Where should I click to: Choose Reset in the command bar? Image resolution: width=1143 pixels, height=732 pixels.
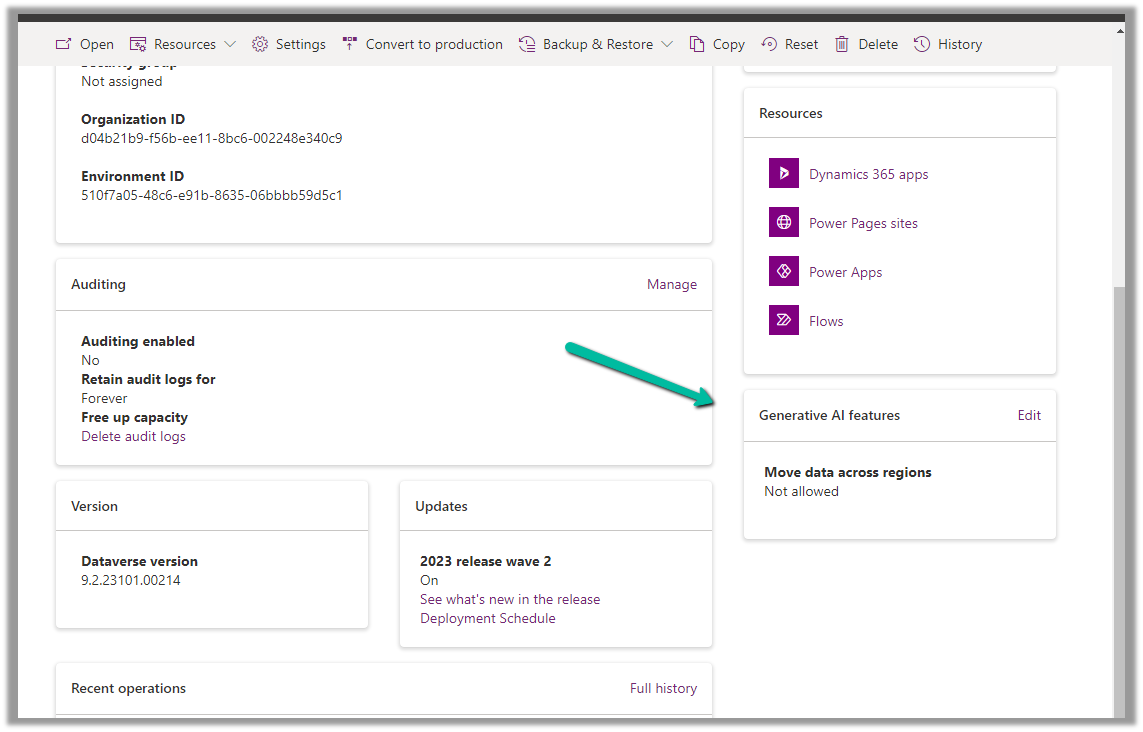790,44
